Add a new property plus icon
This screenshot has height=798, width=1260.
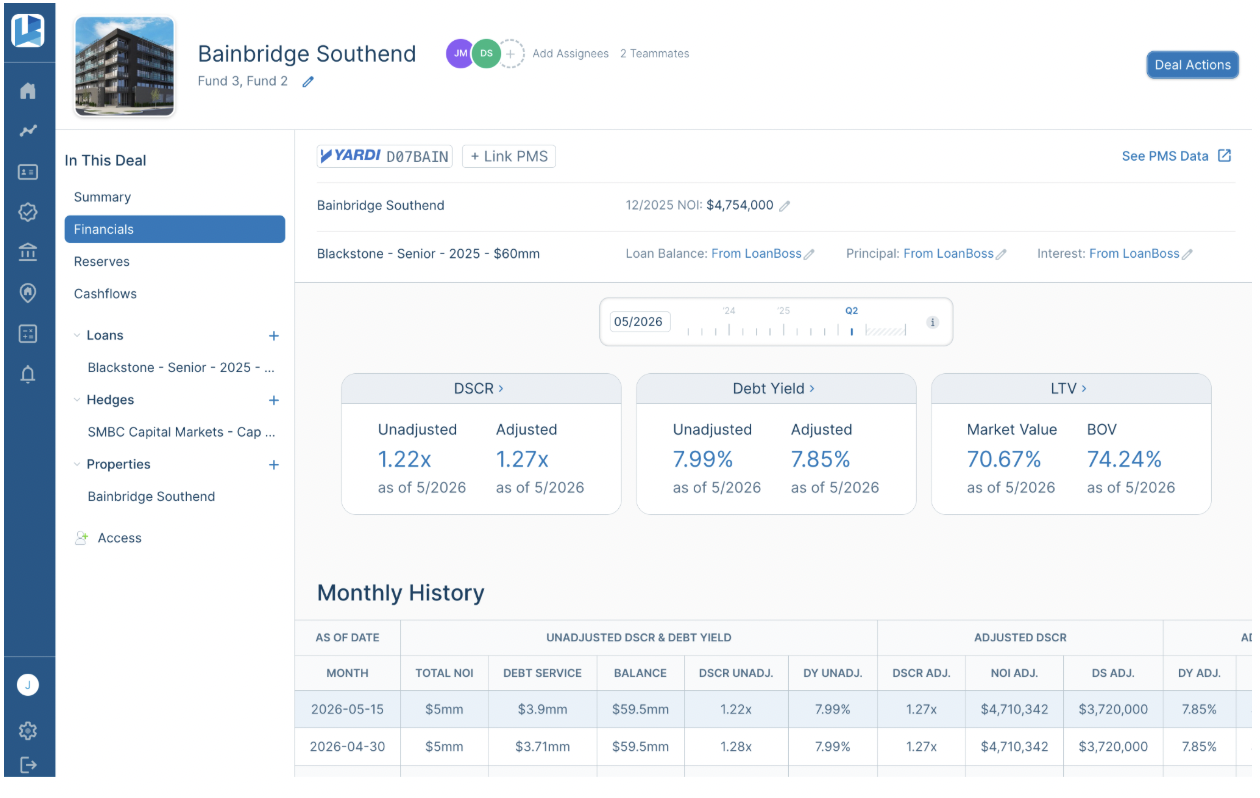coord(274,465)
